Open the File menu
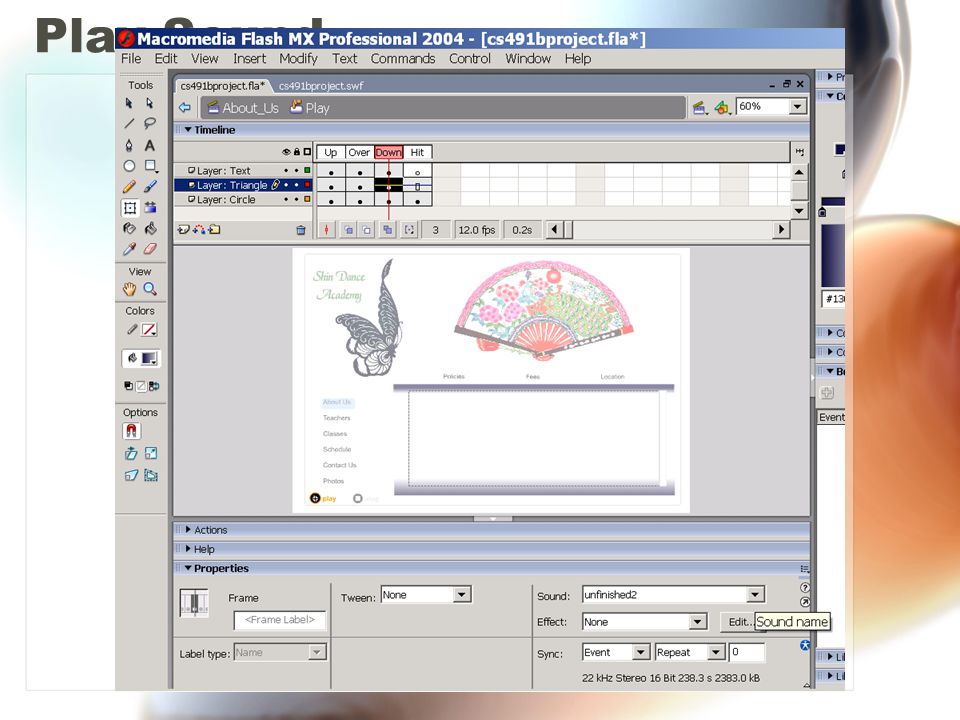960x720 pixels. pyautogui.click(x=131, y=59)
